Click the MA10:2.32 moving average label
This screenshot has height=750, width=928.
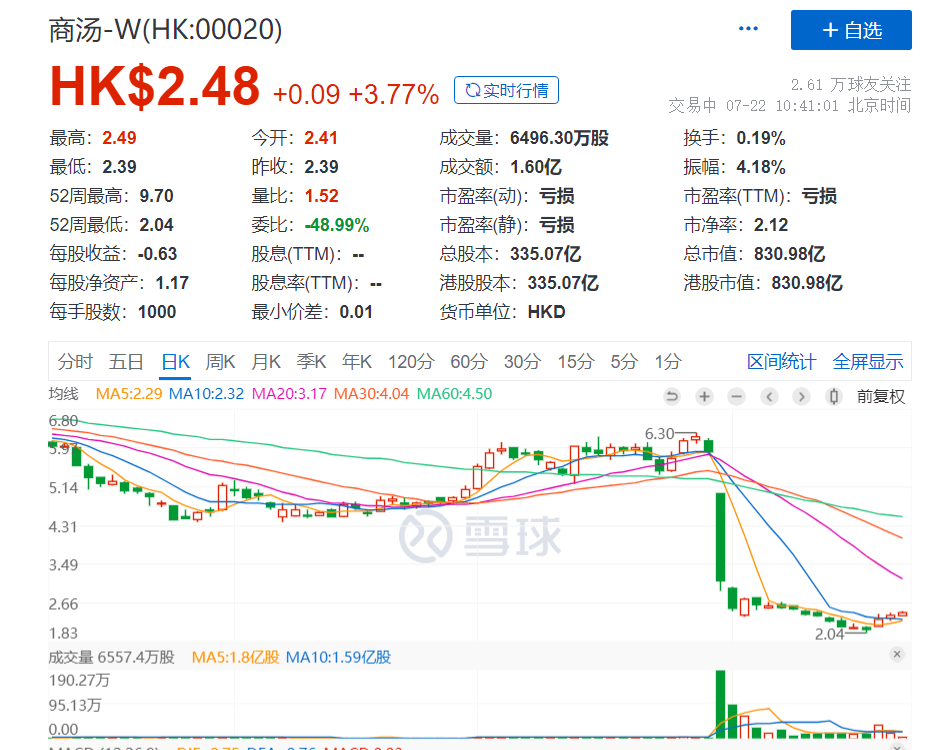point(206,394)
